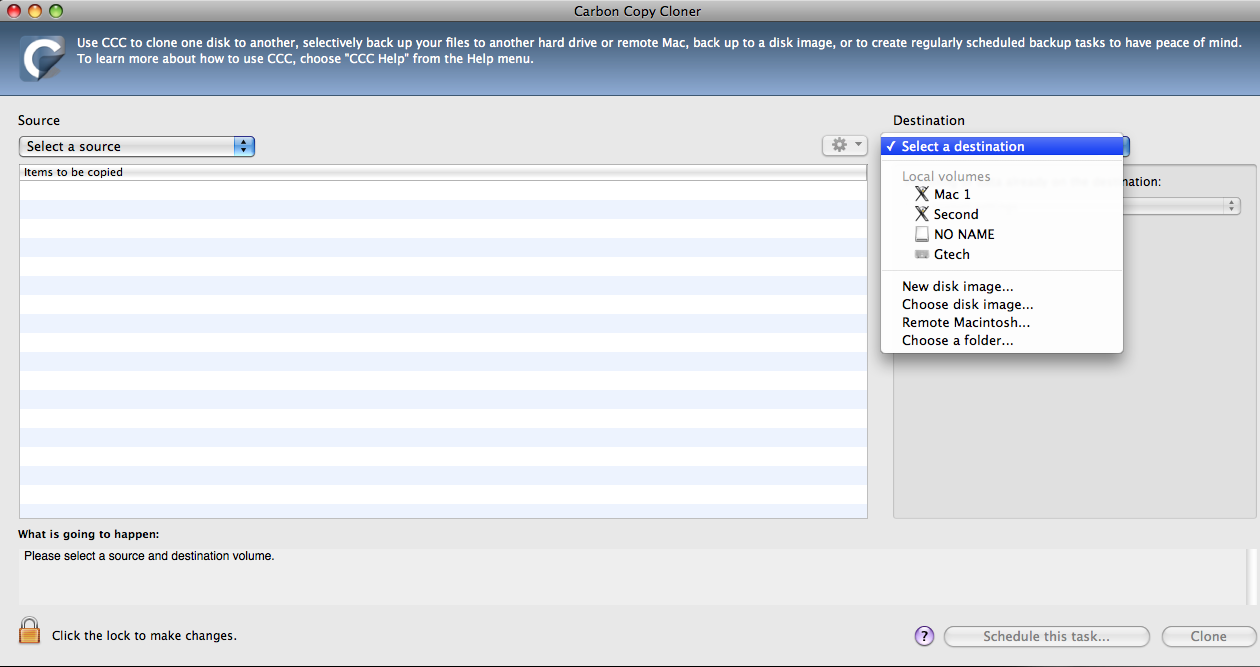Choose the Mac 1 volume

pos(1002,194)
